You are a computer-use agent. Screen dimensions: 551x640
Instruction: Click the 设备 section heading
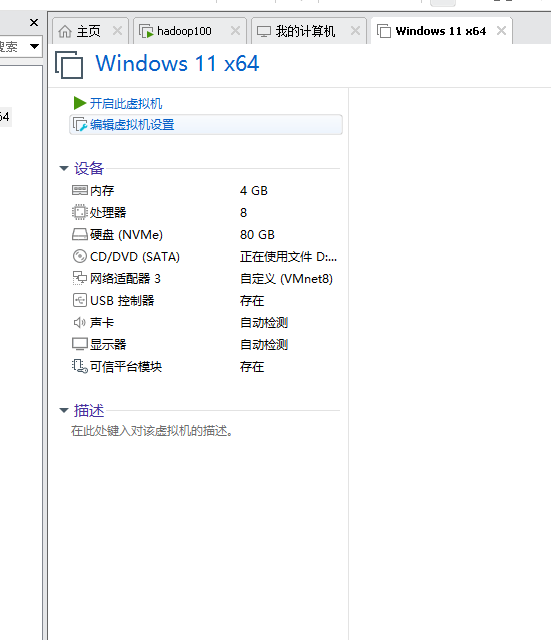89,168
